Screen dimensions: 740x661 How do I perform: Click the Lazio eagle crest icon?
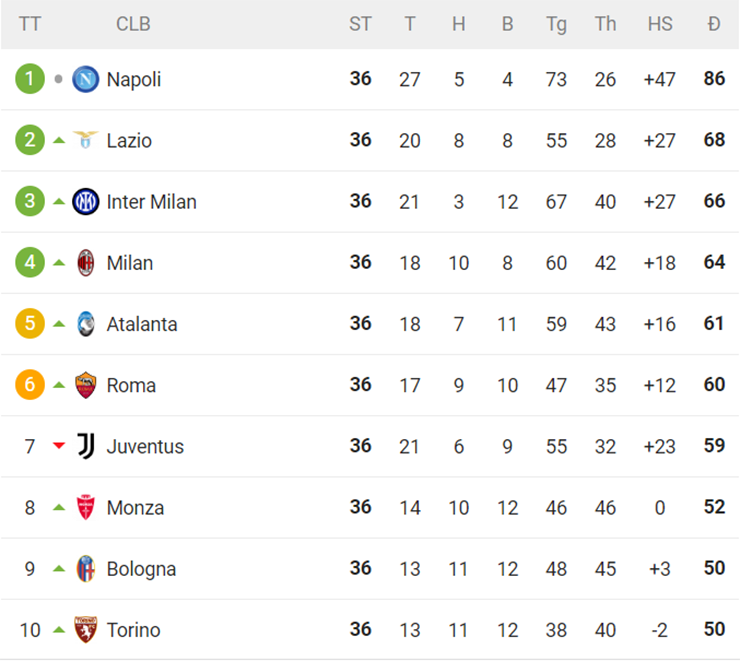[x=86, y=140]
